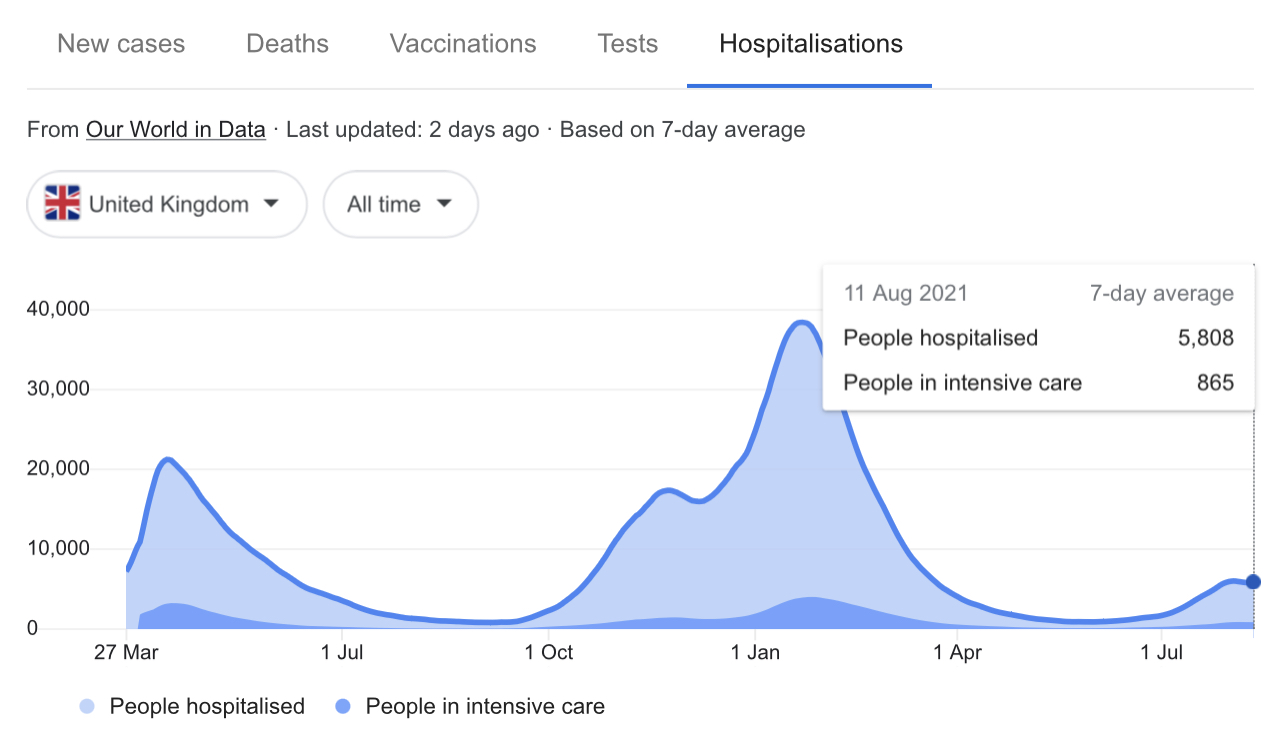Viewport: 1280px width, 733px height.
Task: Switch to the New cases tab
Action: click(x=121, y=44)
